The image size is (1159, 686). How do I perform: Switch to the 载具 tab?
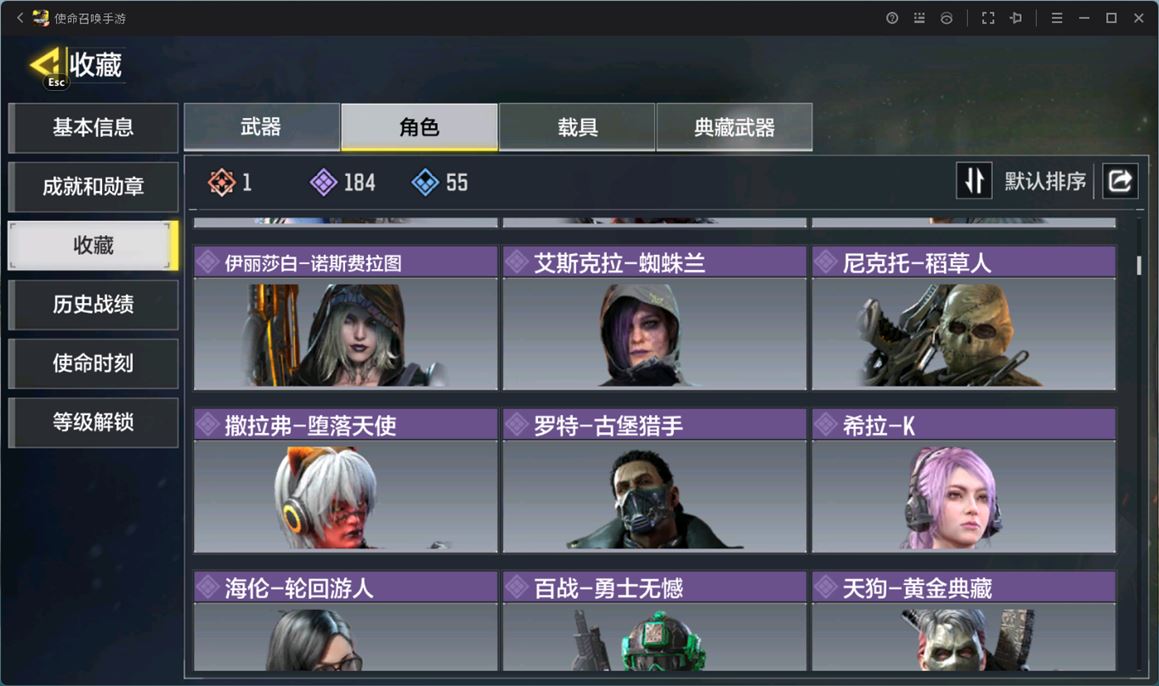coord(577,127)
